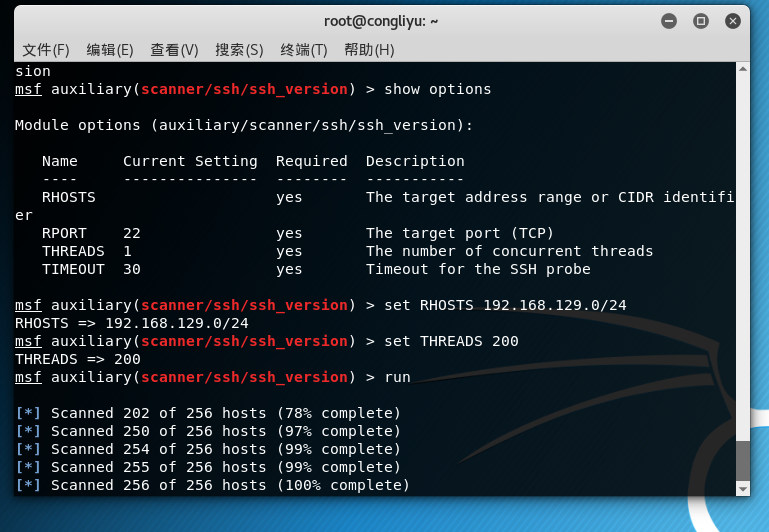Click the 'run' command text

click(x=397, y=377)
